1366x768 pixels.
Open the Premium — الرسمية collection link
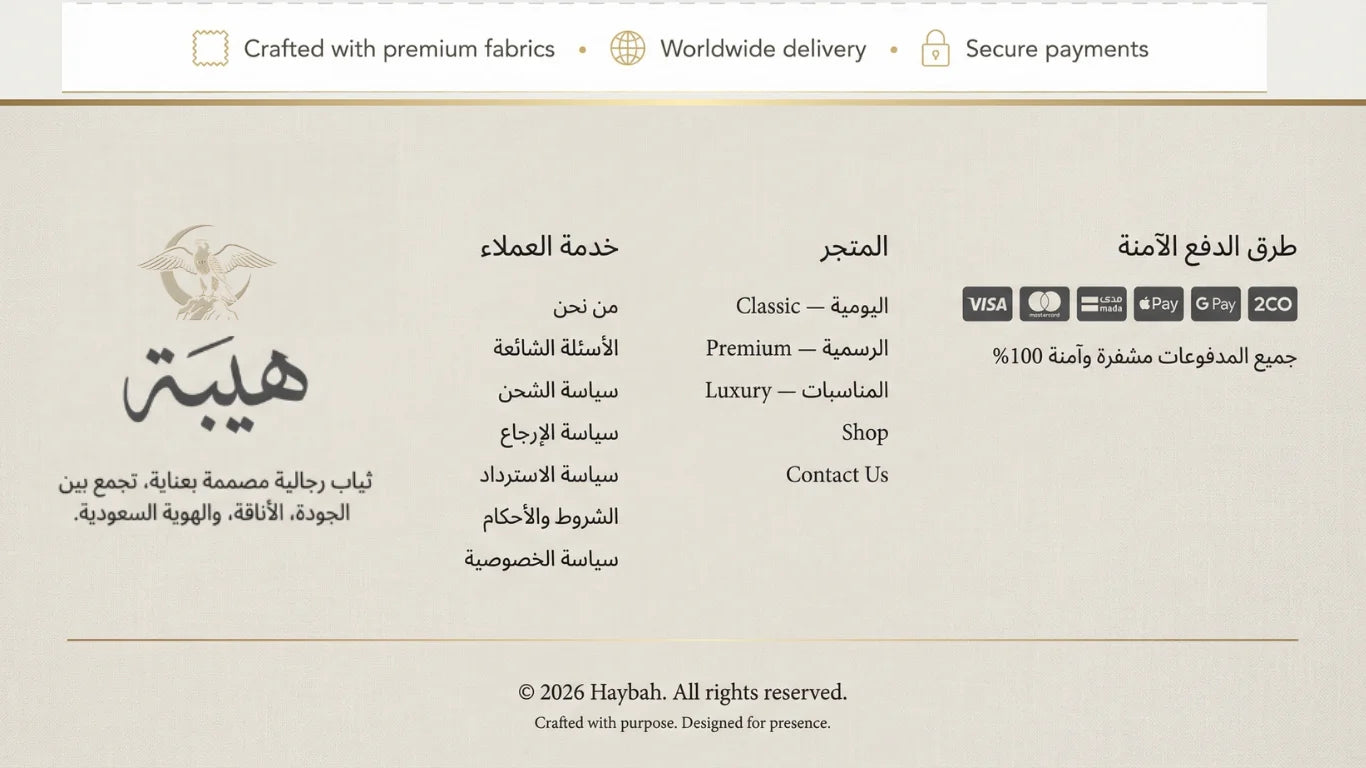796,348
